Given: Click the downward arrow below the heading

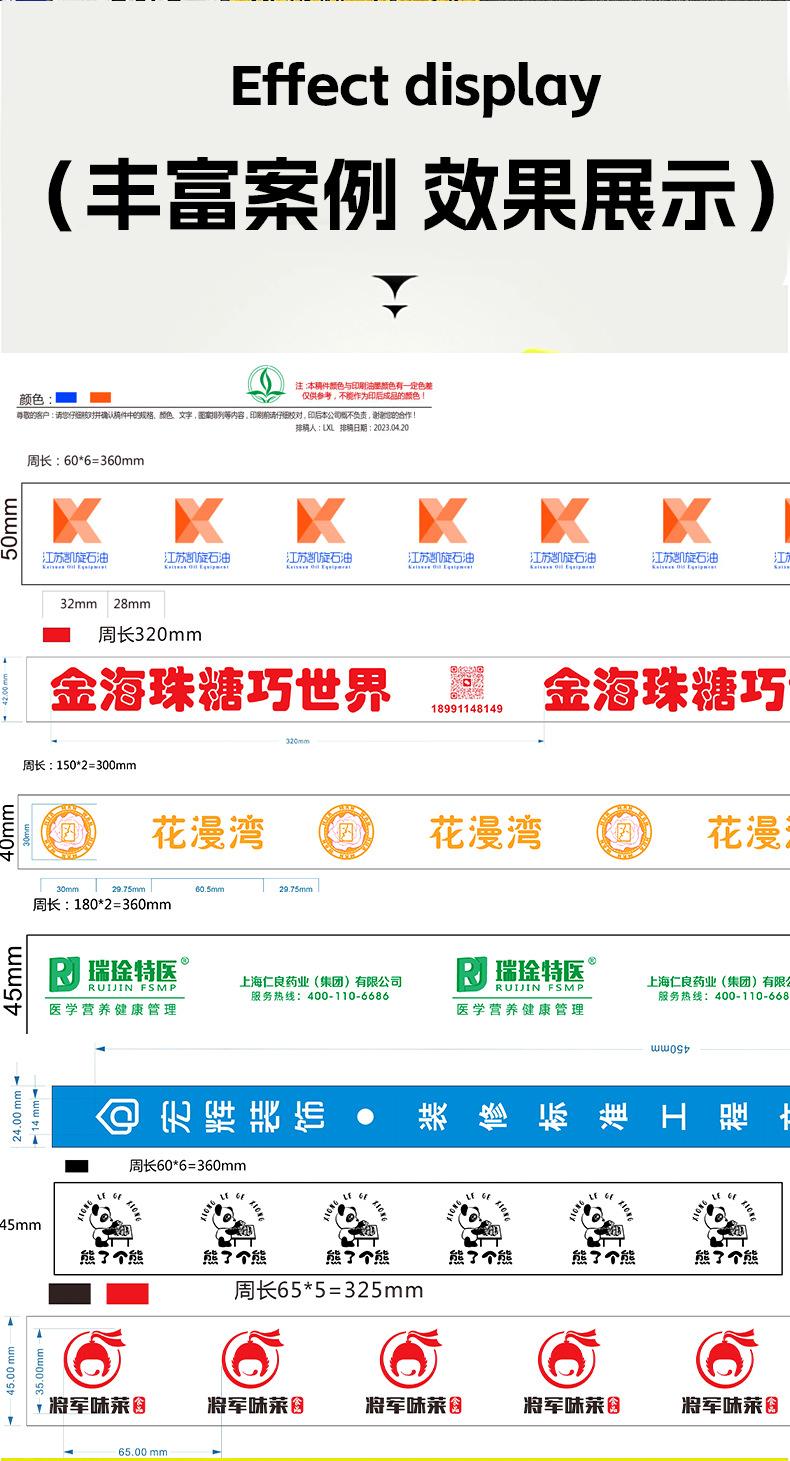Looking at the screenshot, I should click(396, 297).
